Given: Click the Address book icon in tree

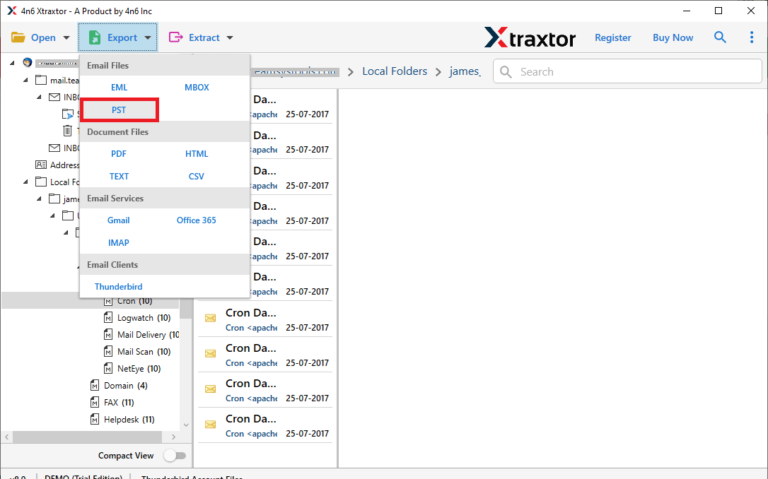Looking at the screenshot, I should [41, 165].
